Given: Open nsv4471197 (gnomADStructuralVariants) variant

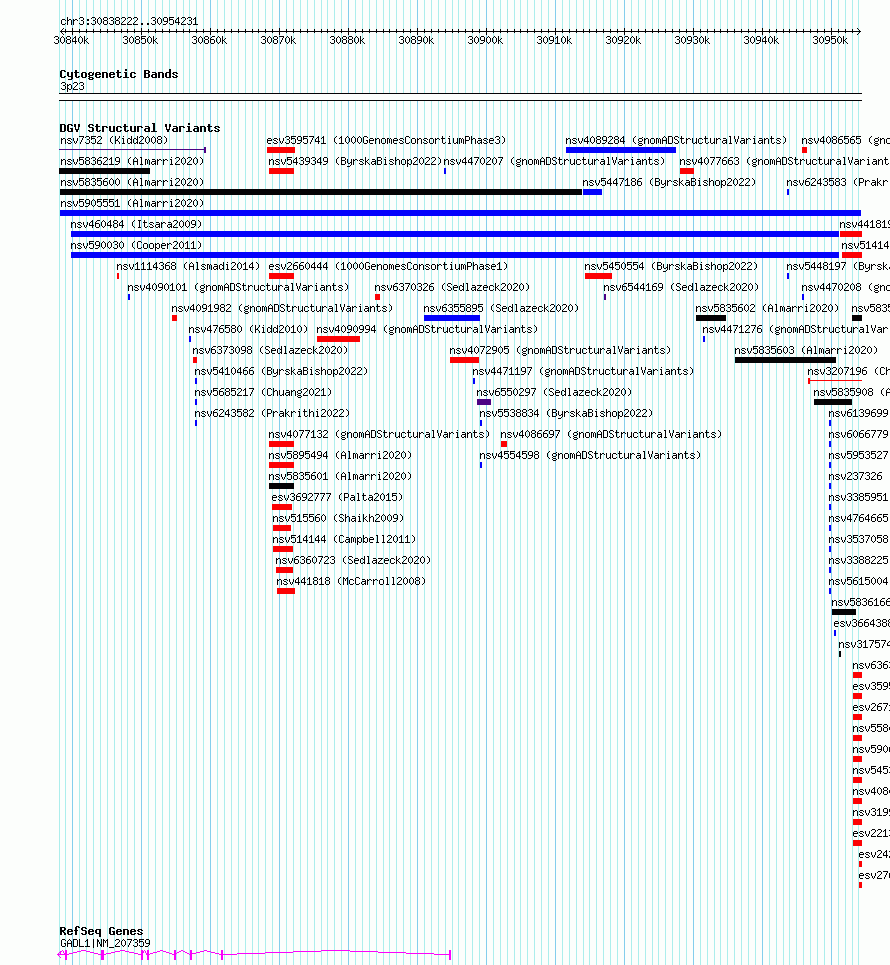Looking at the screenshot, I should 583,371.
